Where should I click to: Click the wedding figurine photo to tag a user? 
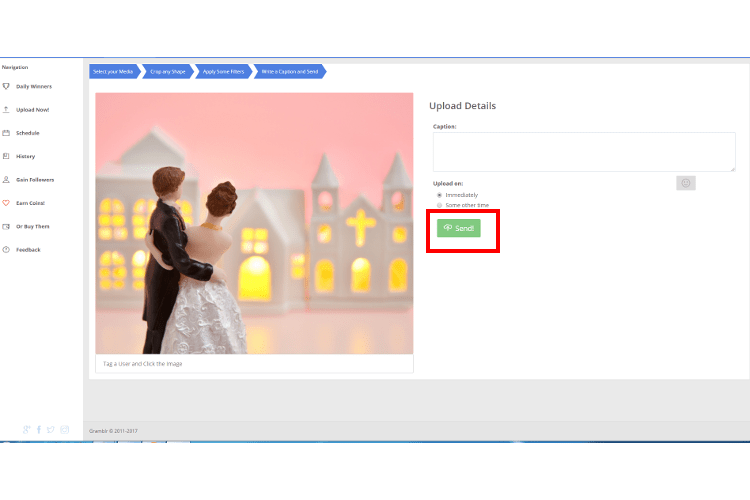254,223
